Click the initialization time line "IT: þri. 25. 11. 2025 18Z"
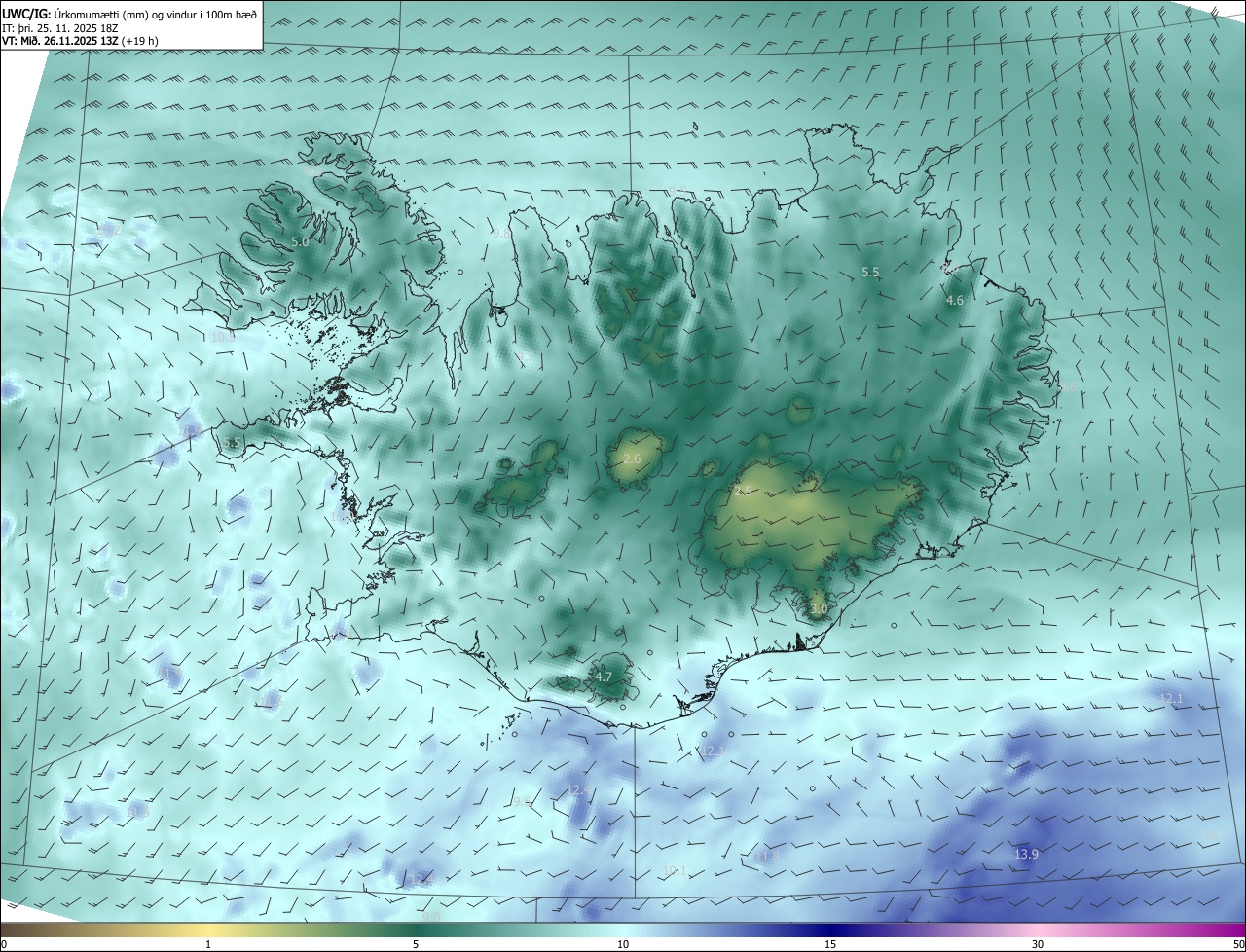This screenshot has width=1246, height=952. (x=59, y=28)
